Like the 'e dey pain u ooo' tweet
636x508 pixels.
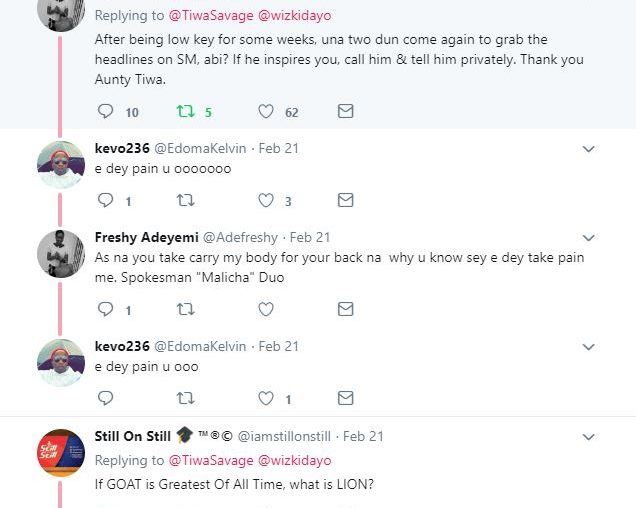click(x=266, y=399)
